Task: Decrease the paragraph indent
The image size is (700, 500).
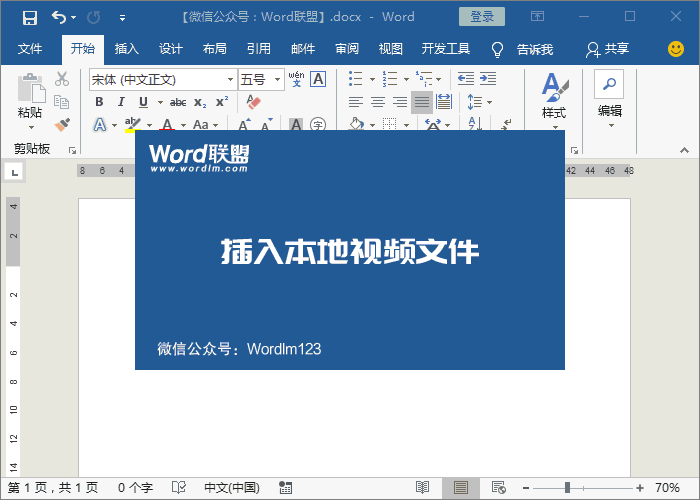Action: coord(466,79)
